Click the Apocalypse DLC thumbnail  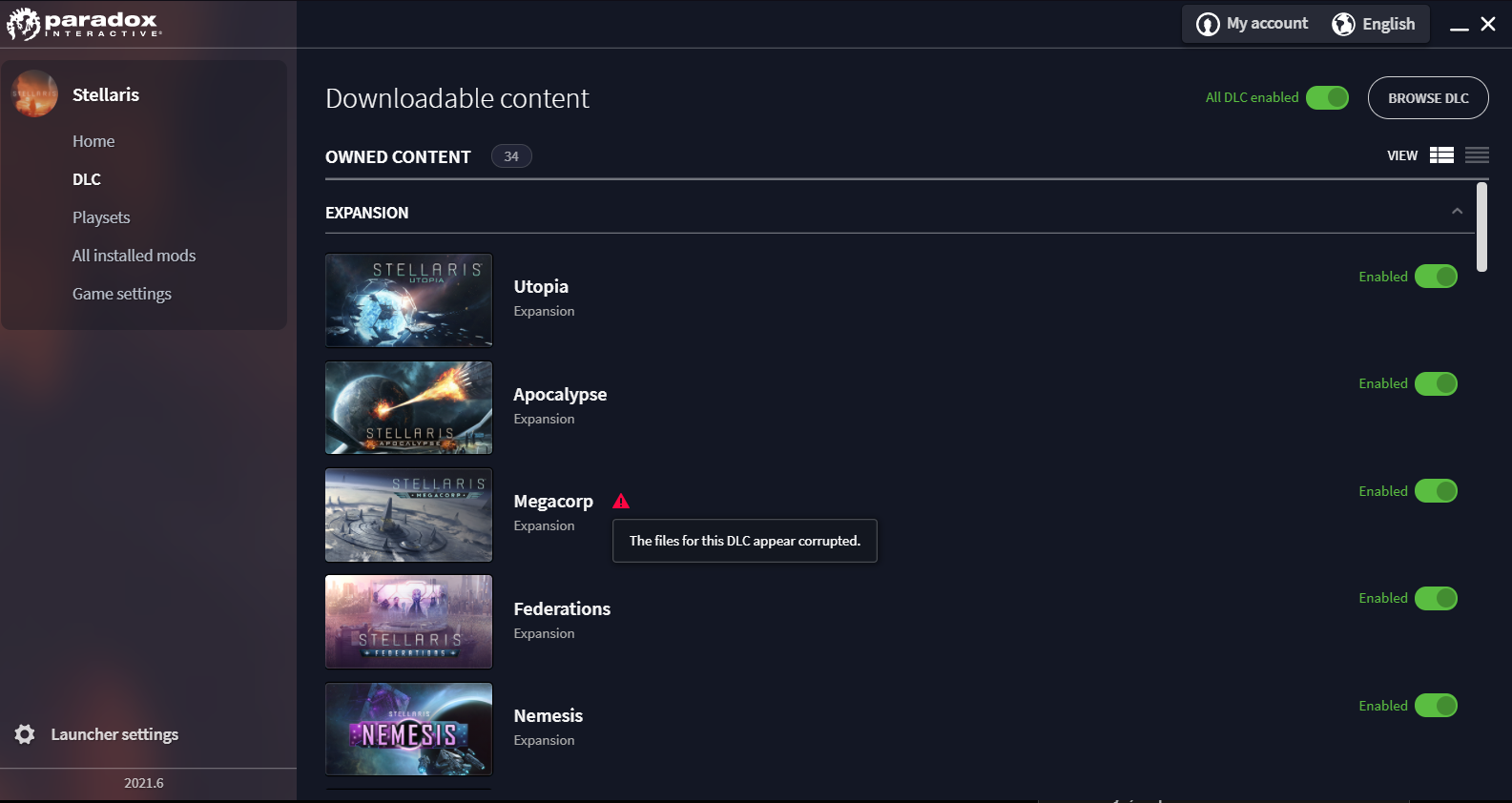pos(409,408)
